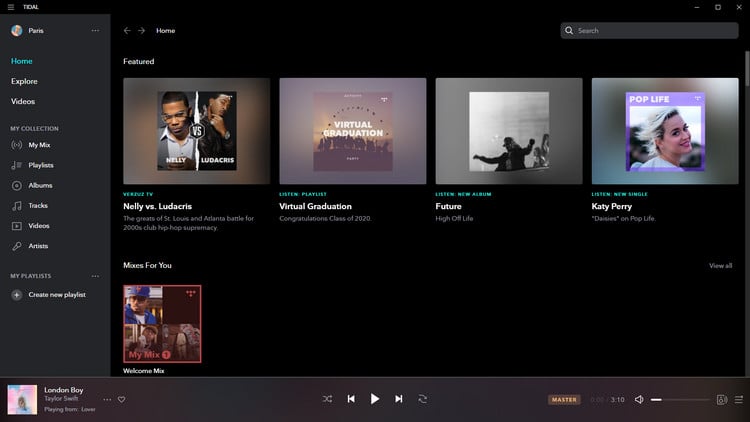
Task: Click the Future title link
Action: [x=448, y=206]
